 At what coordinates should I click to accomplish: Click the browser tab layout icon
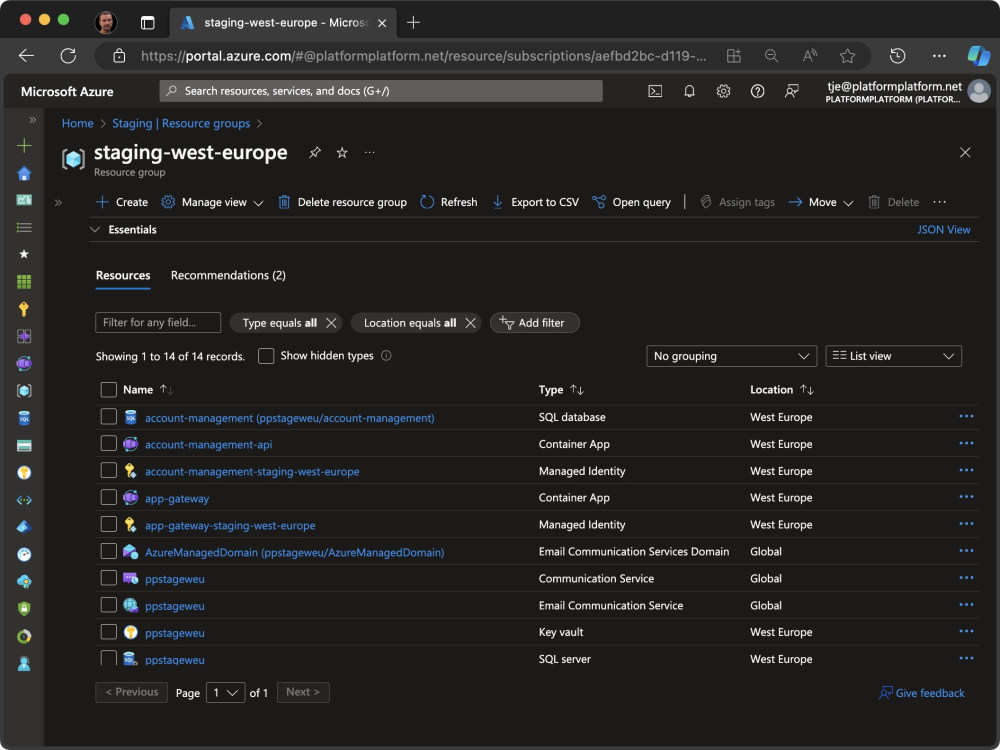click(x=147, y=23)
